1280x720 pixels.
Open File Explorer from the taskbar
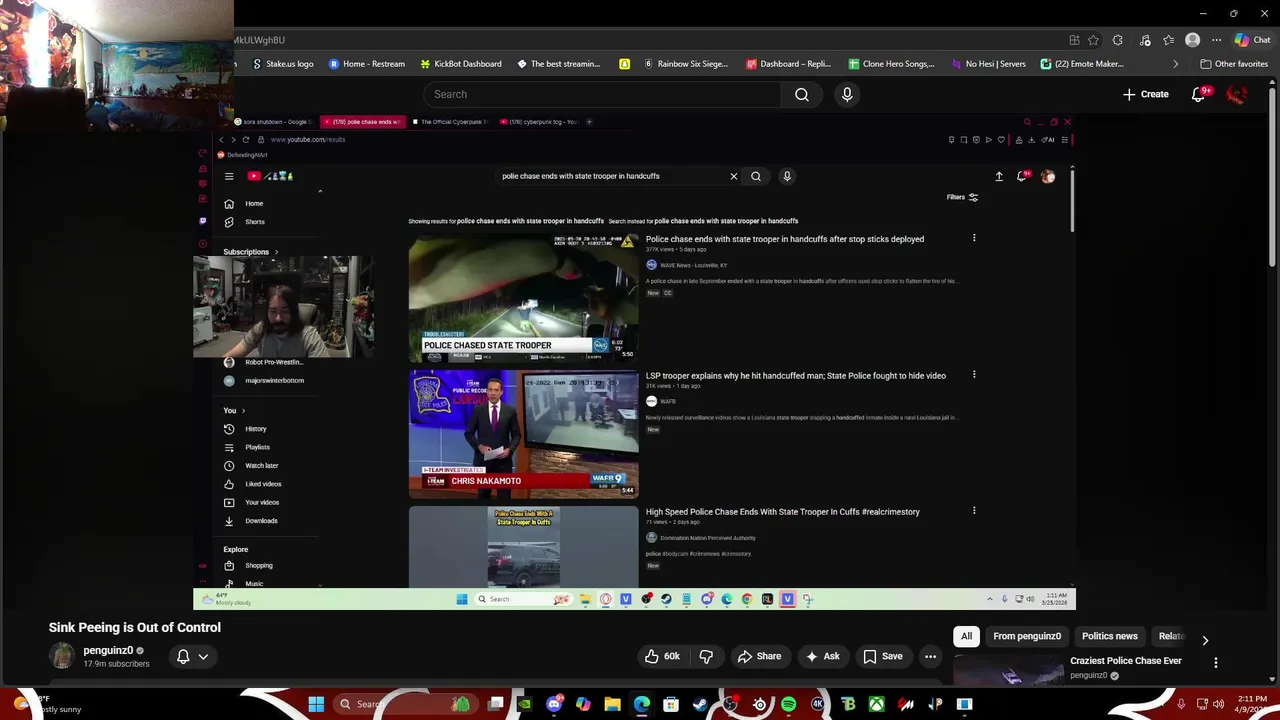click(612, 704)
